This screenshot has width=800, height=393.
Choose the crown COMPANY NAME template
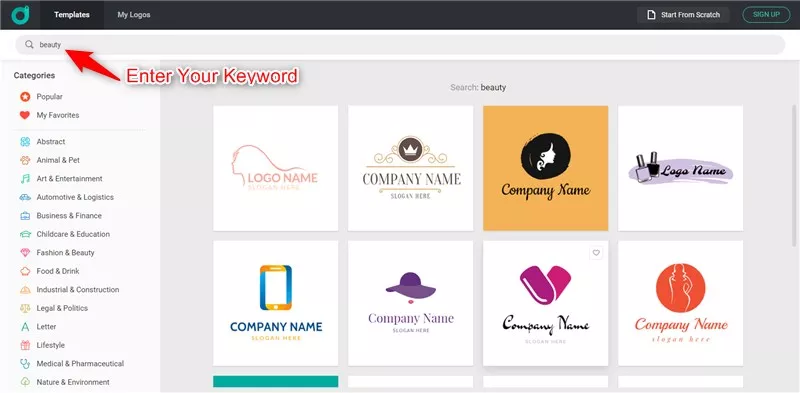[411, 168]
